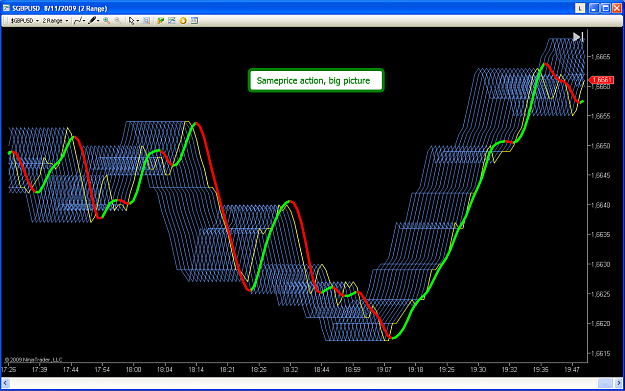
Task: Click the 18:14 time axis label
Action: (x=196, y=369)
